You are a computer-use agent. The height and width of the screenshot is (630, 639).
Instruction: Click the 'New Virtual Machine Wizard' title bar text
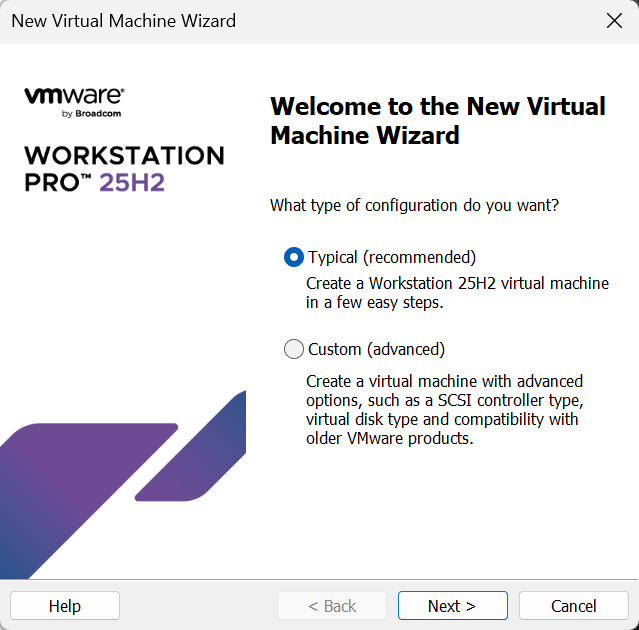(123, 21)
